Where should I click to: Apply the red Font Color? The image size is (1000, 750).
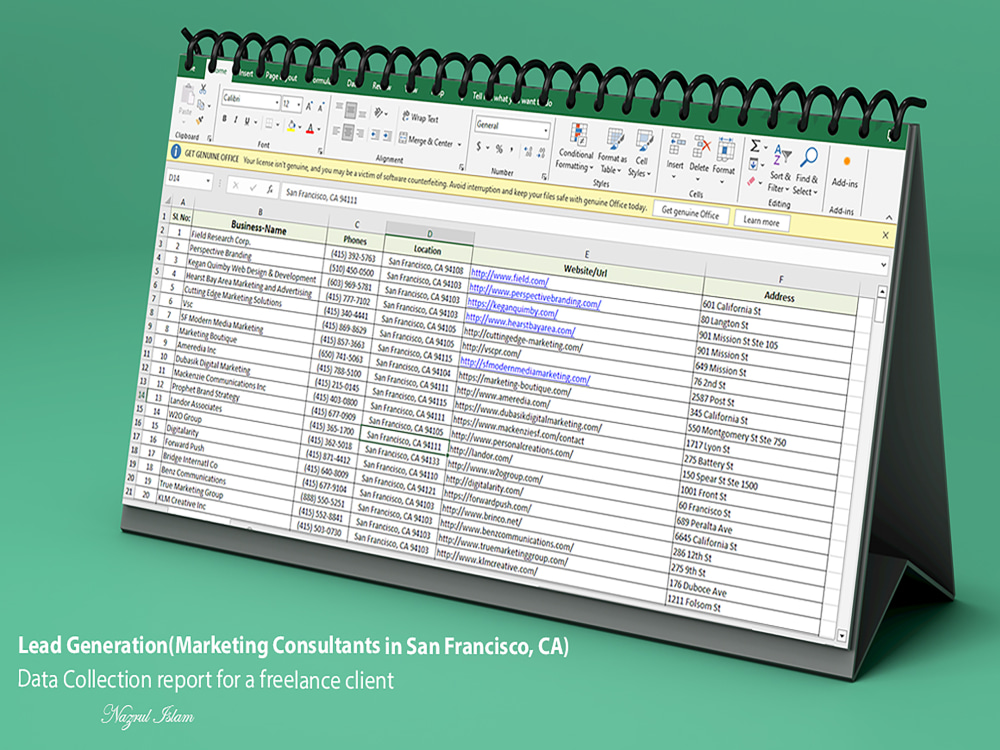coord(310,128)
